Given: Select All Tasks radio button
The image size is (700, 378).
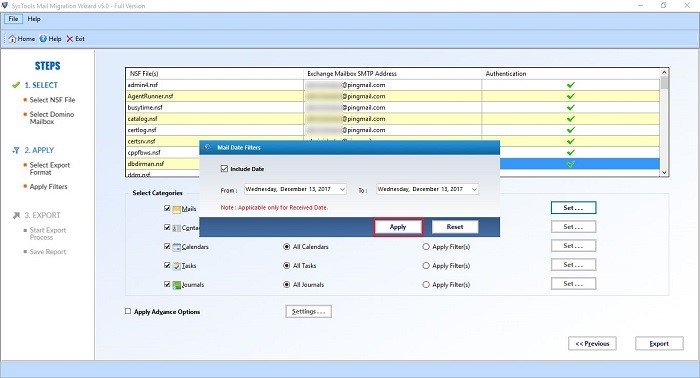Looking at the screenshot, I should 287,266.
